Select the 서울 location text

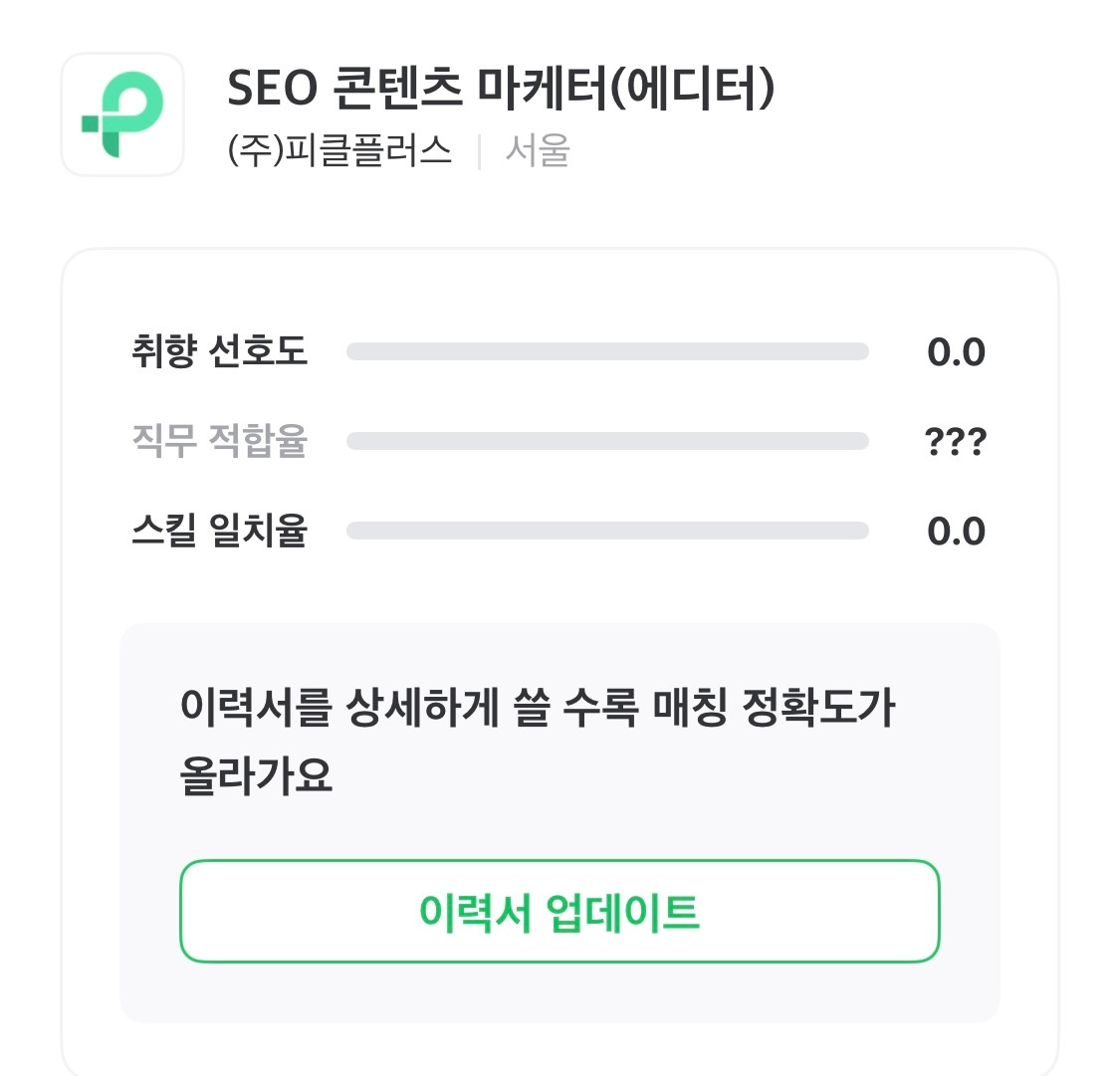[x=537, y=151]
